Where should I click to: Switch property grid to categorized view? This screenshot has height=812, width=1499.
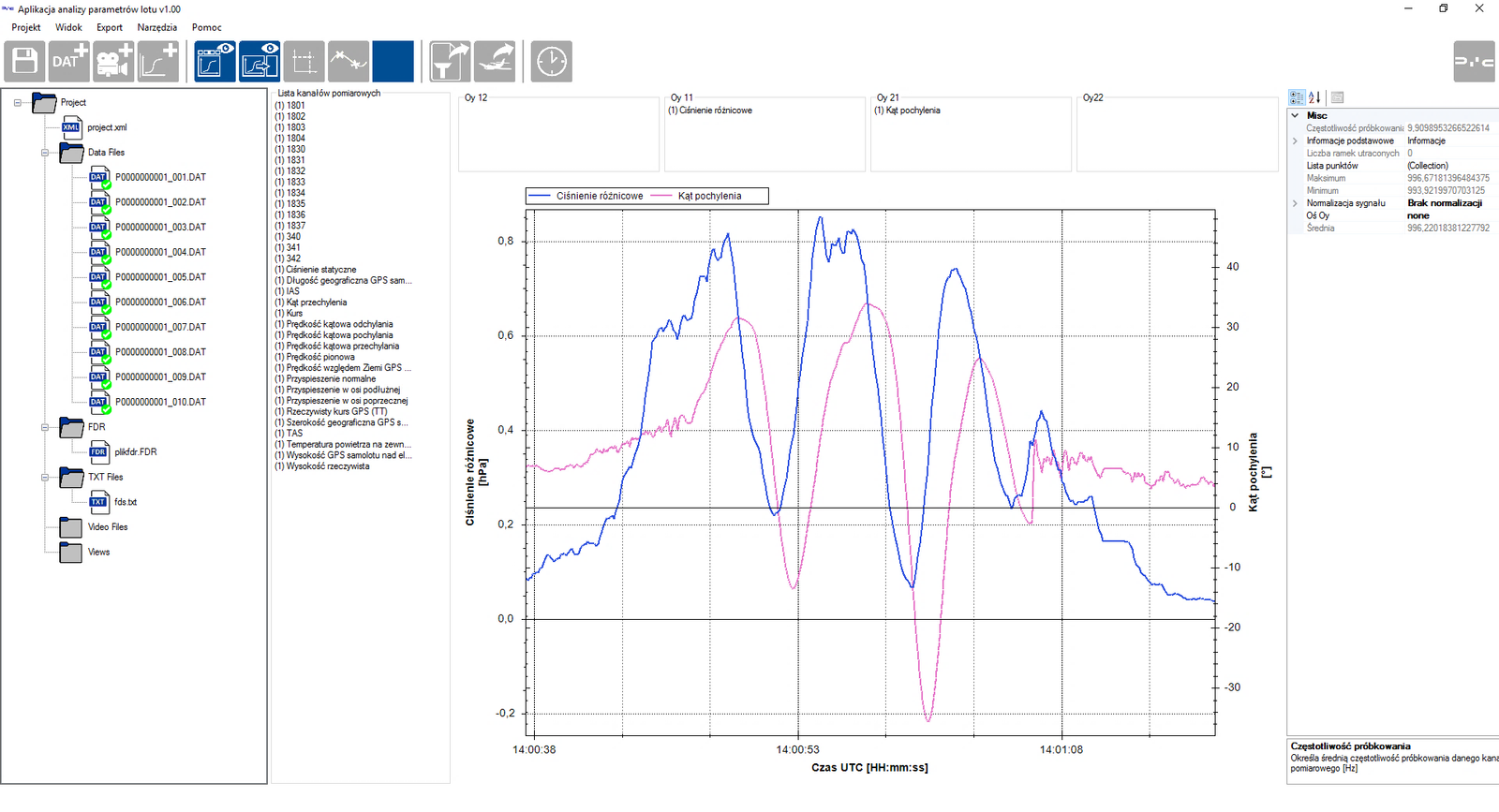1297,97
